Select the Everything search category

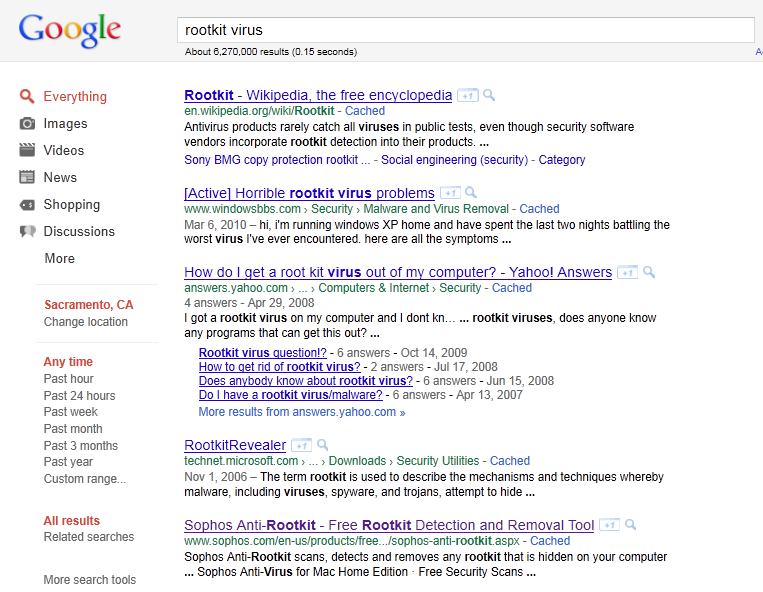tap(75, 96)
